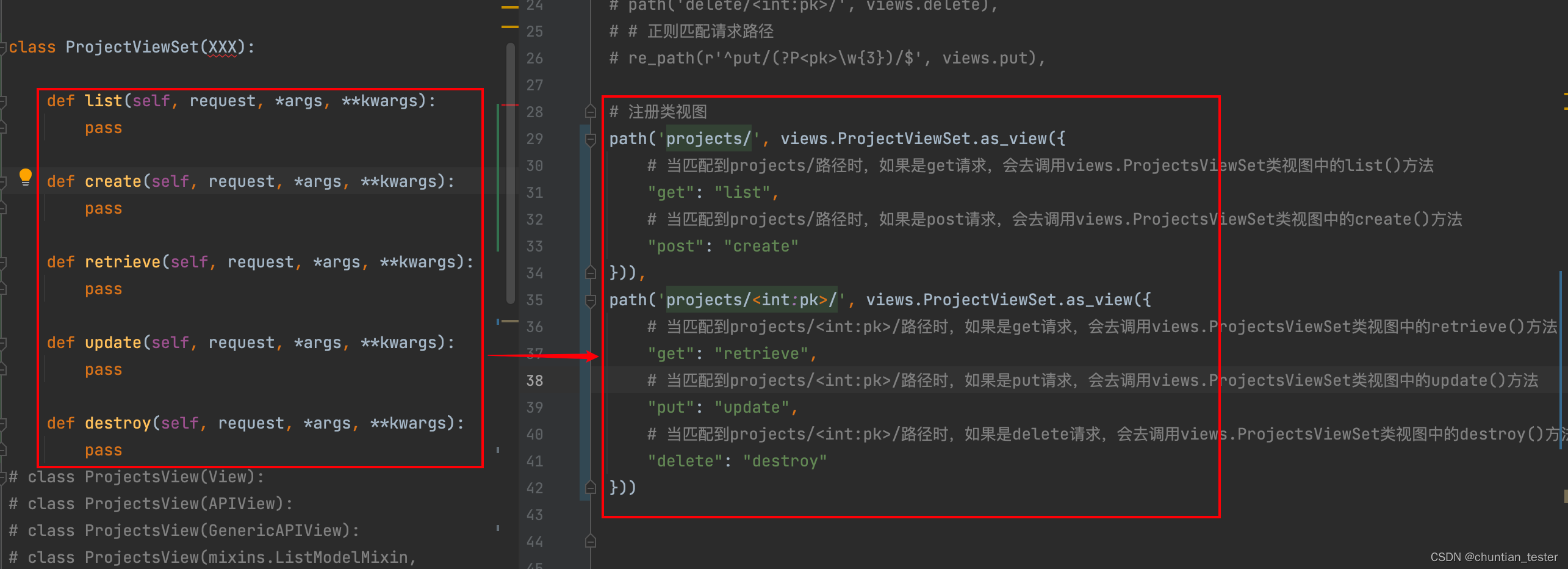Select the highlighted 'projects/<int:pk>/' path string
The height and width of the screenshot is (569, 1568).
click(x=750, y=299)
